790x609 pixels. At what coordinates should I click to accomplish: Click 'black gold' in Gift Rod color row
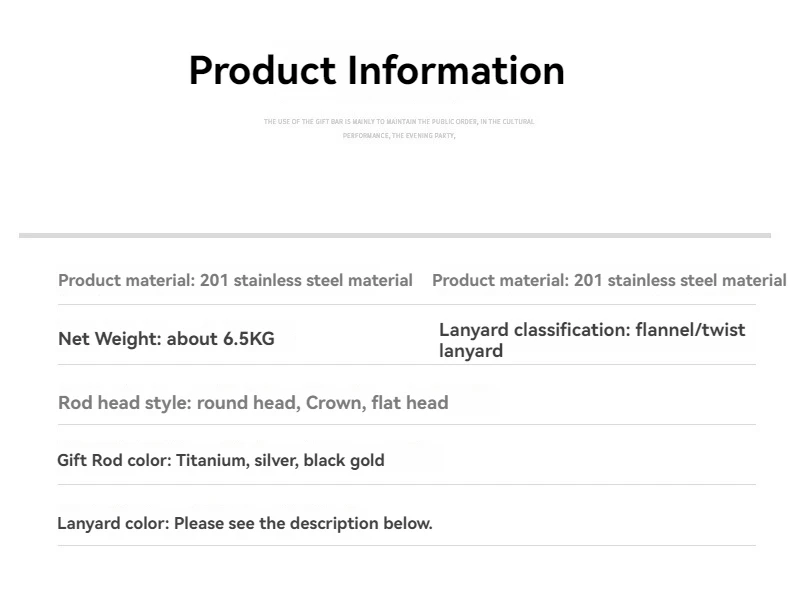click(343, 460)
